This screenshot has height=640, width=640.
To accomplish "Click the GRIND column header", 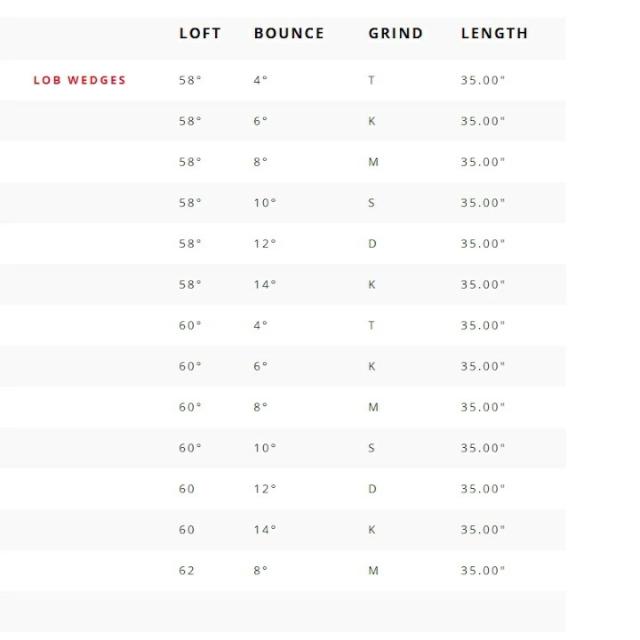I will 396,33.
